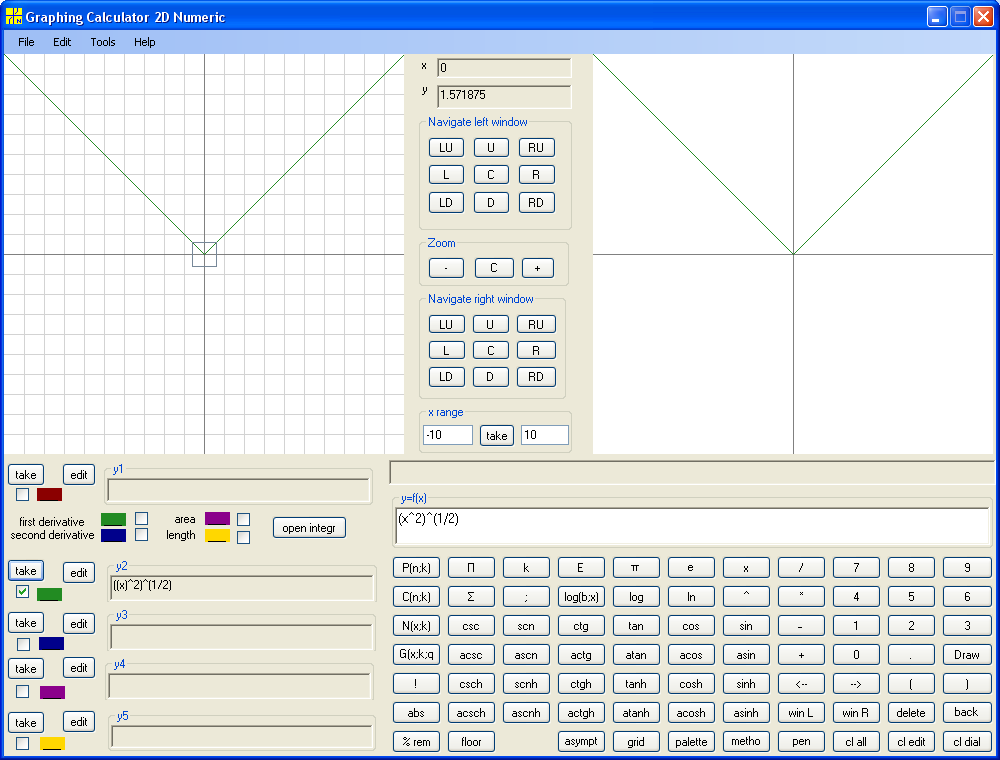Click the Draw button

(966, 655)
